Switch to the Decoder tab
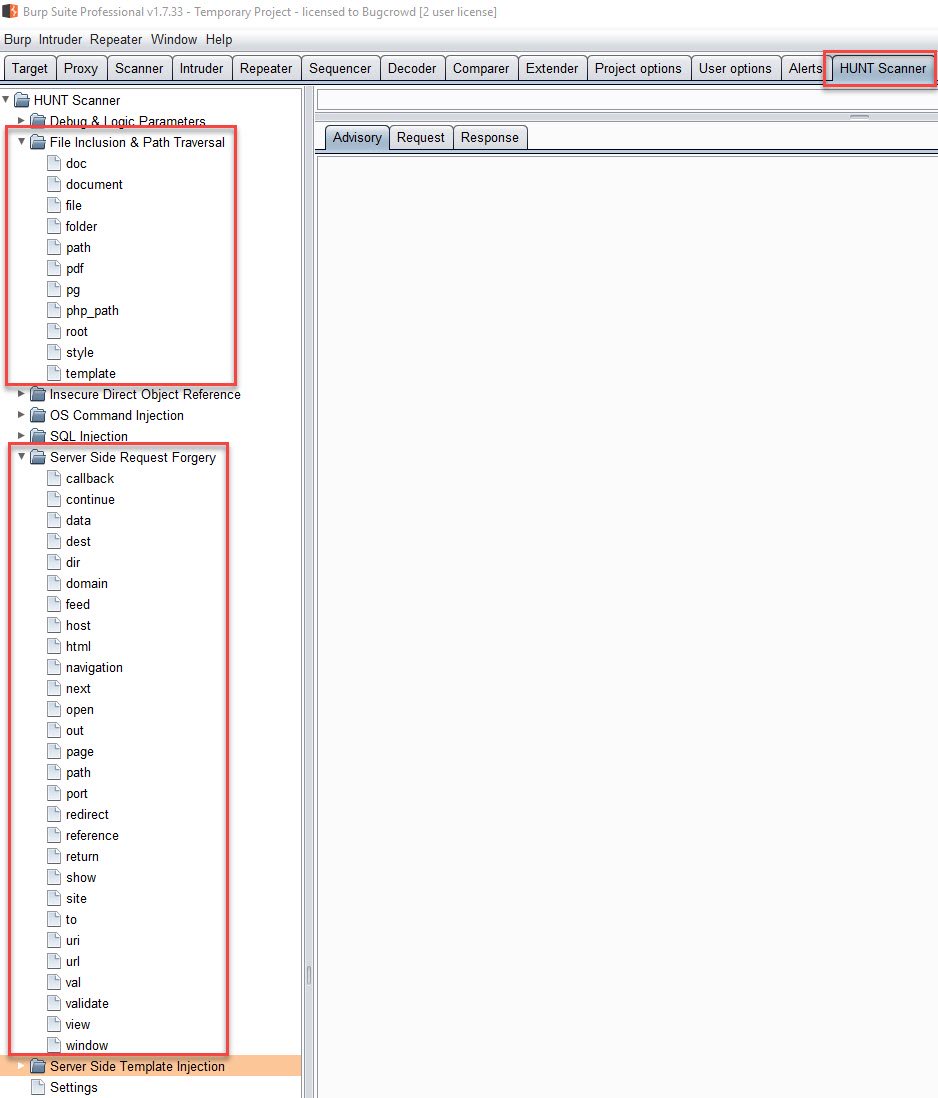The image size is (938, 1098). 412,69
